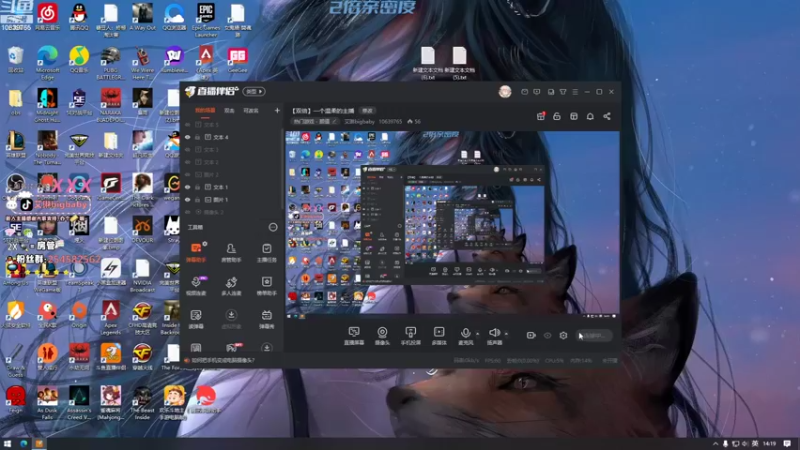Toggle visibility eye for 文本 4 source
Screen dimensions: 800x450
[x=188, y=137]
